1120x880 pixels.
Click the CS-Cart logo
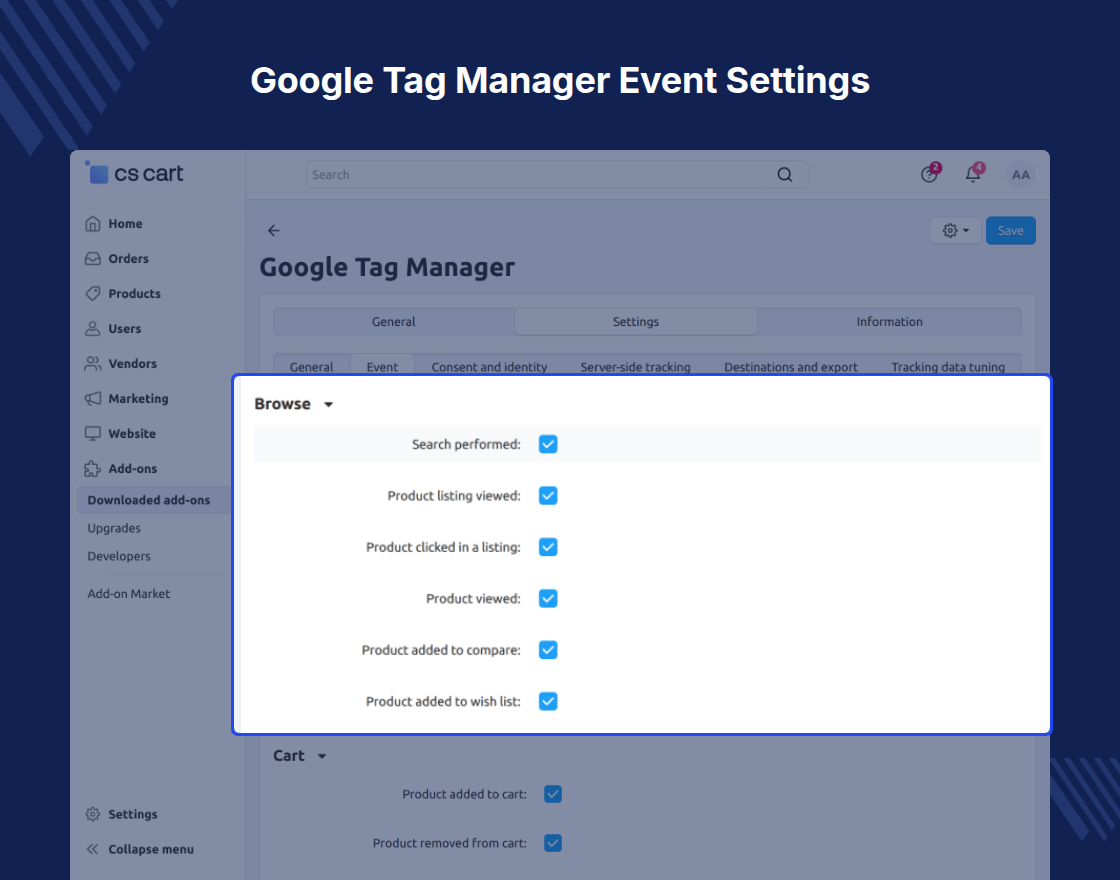point(134,173)
